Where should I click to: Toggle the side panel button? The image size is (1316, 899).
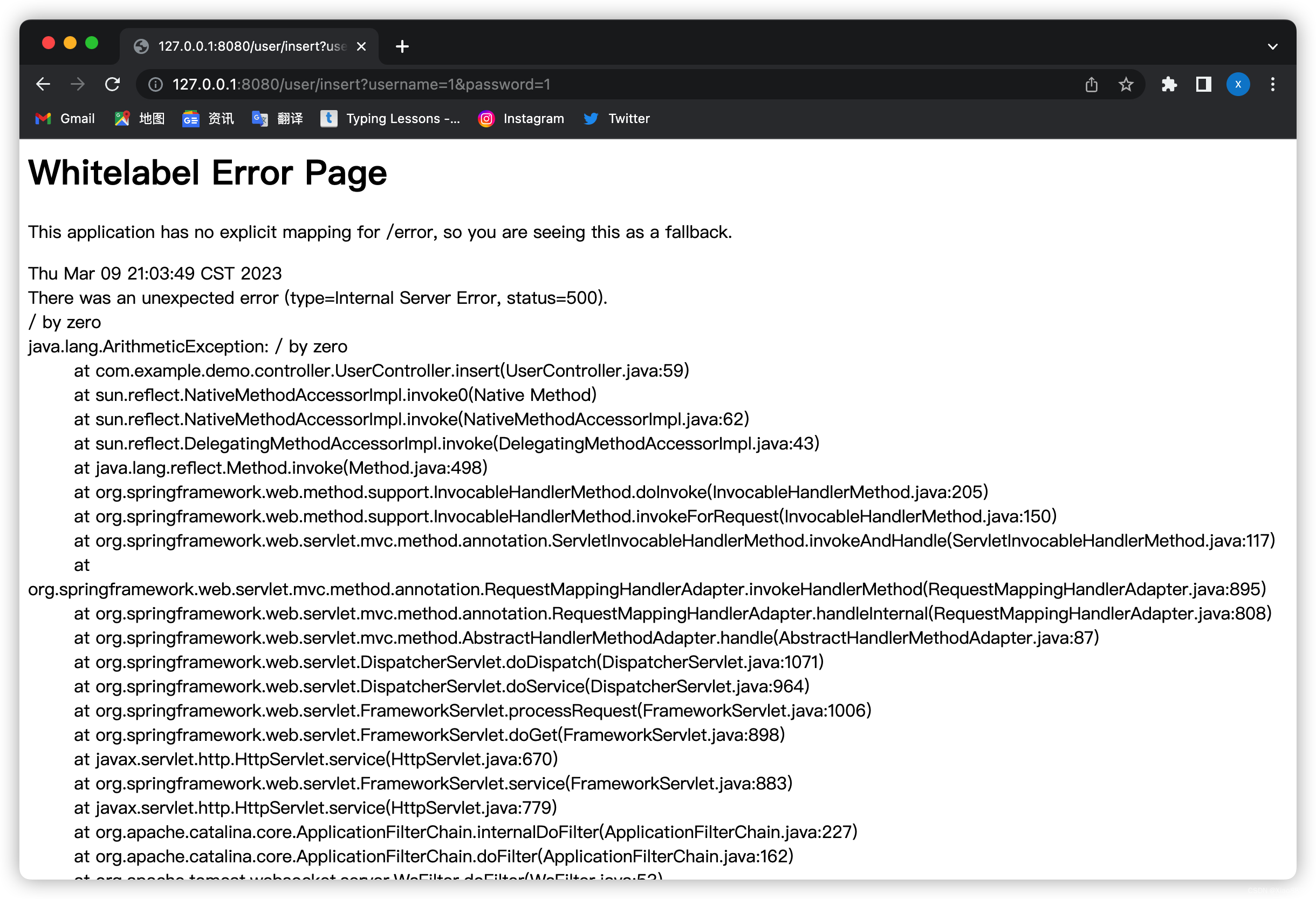(1203, 84)
